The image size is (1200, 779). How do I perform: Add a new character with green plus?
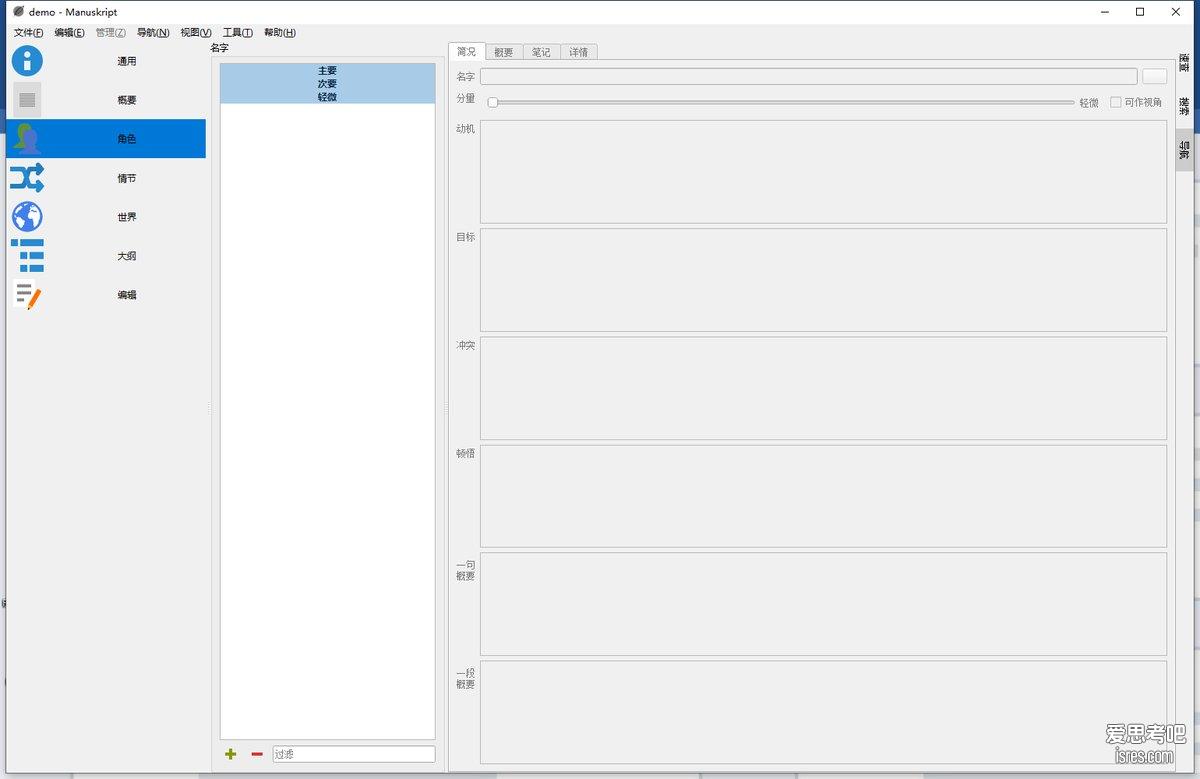[231, 754]
